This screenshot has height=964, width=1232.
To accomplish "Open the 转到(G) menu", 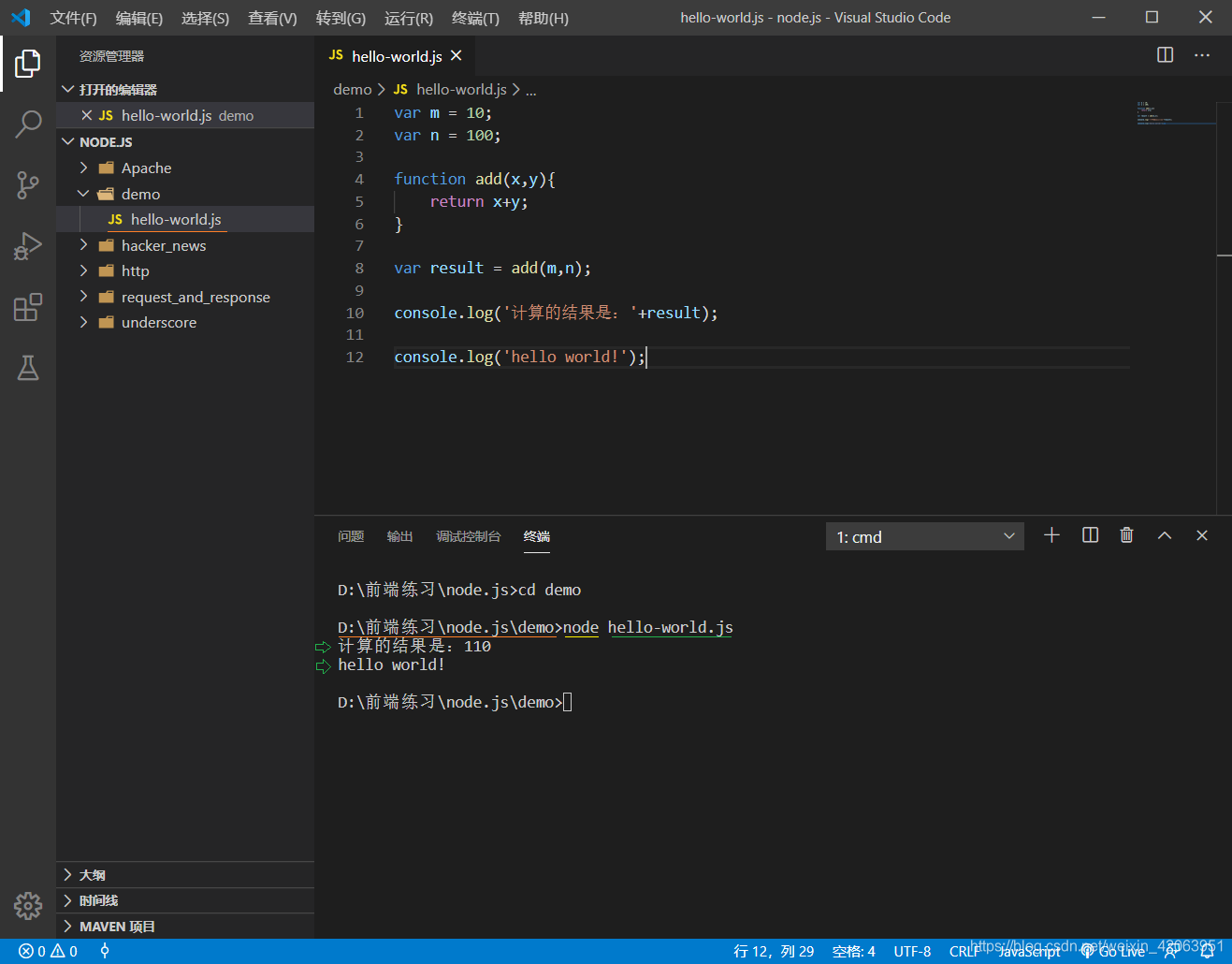I will point(341,18).
